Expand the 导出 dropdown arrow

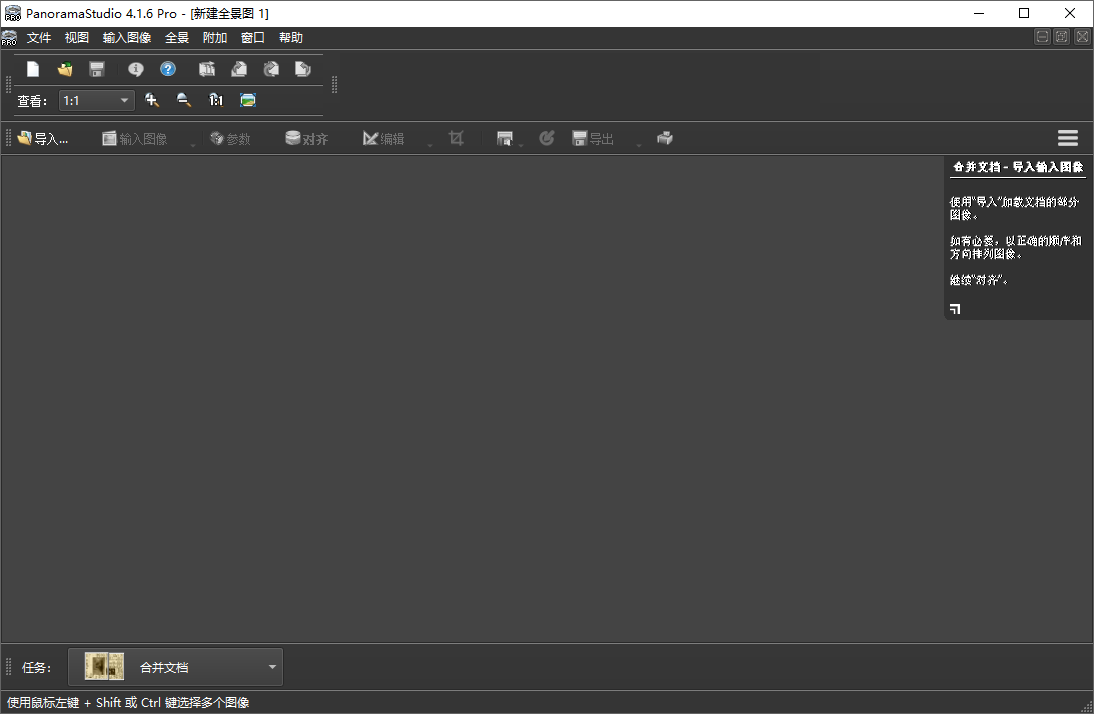[638, 144]
